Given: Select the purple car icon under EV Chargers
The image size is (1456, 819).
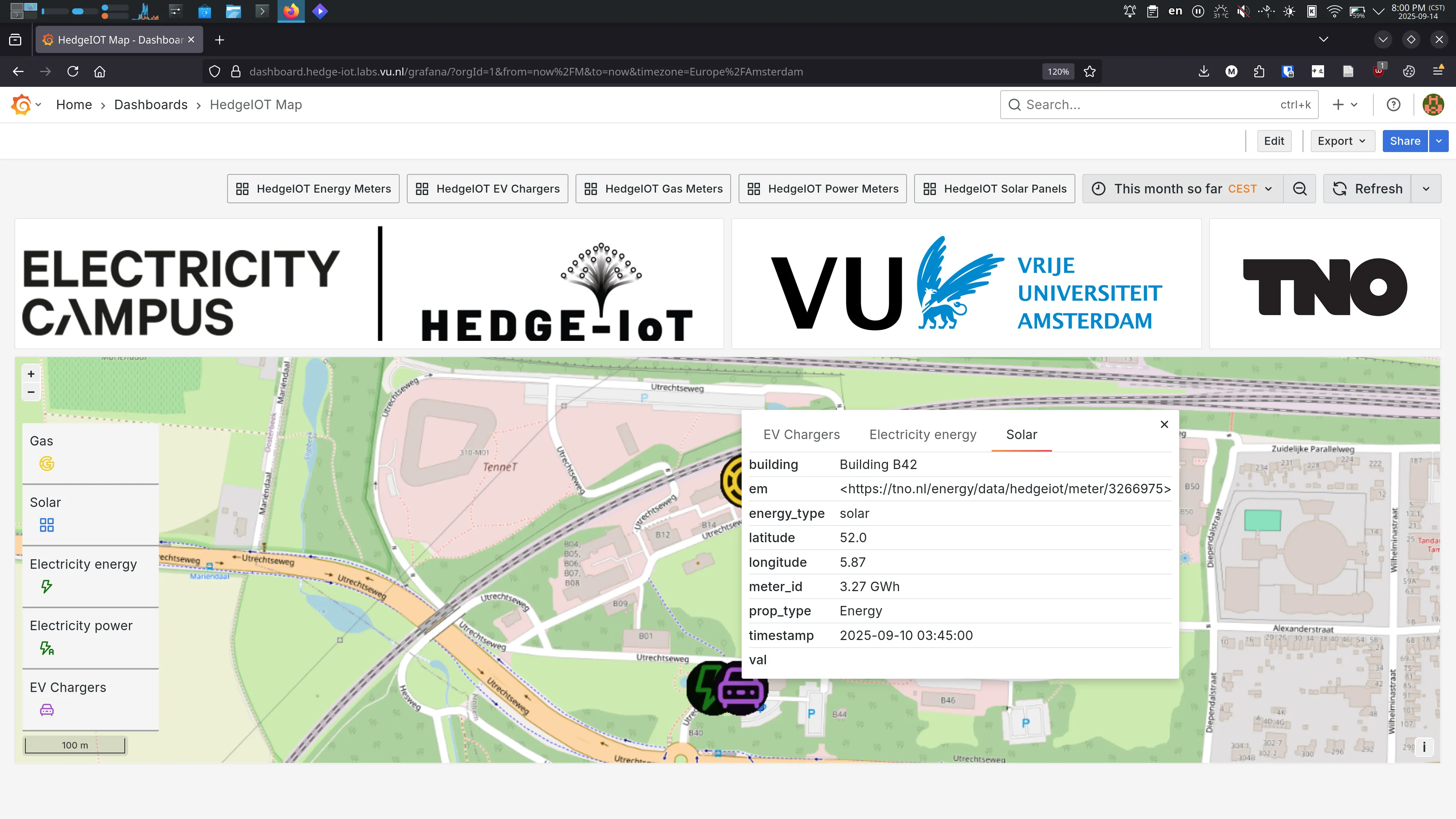Looking at the screenshot, I should [x=46, y=709].
